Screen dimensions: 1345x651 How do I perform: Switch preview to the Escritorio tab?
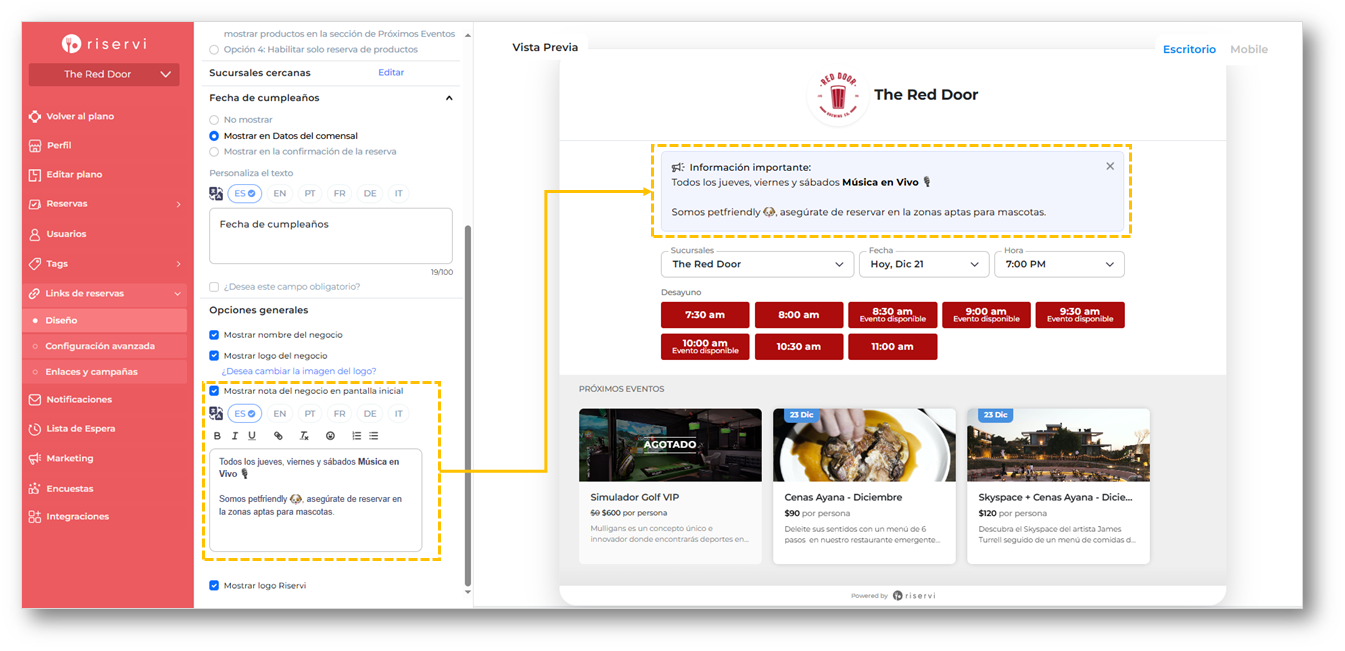tap(1189, 49)
